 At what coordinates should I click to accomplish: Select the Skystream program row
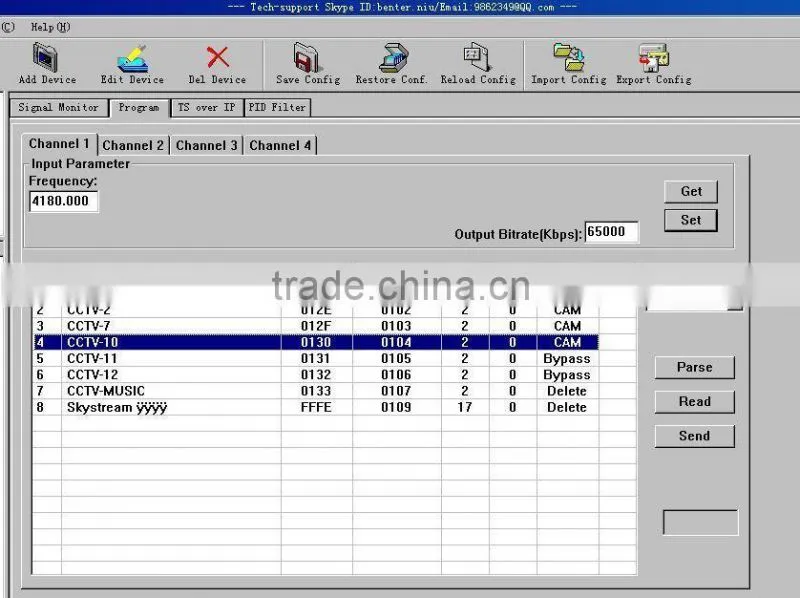(x=316, y=407)
